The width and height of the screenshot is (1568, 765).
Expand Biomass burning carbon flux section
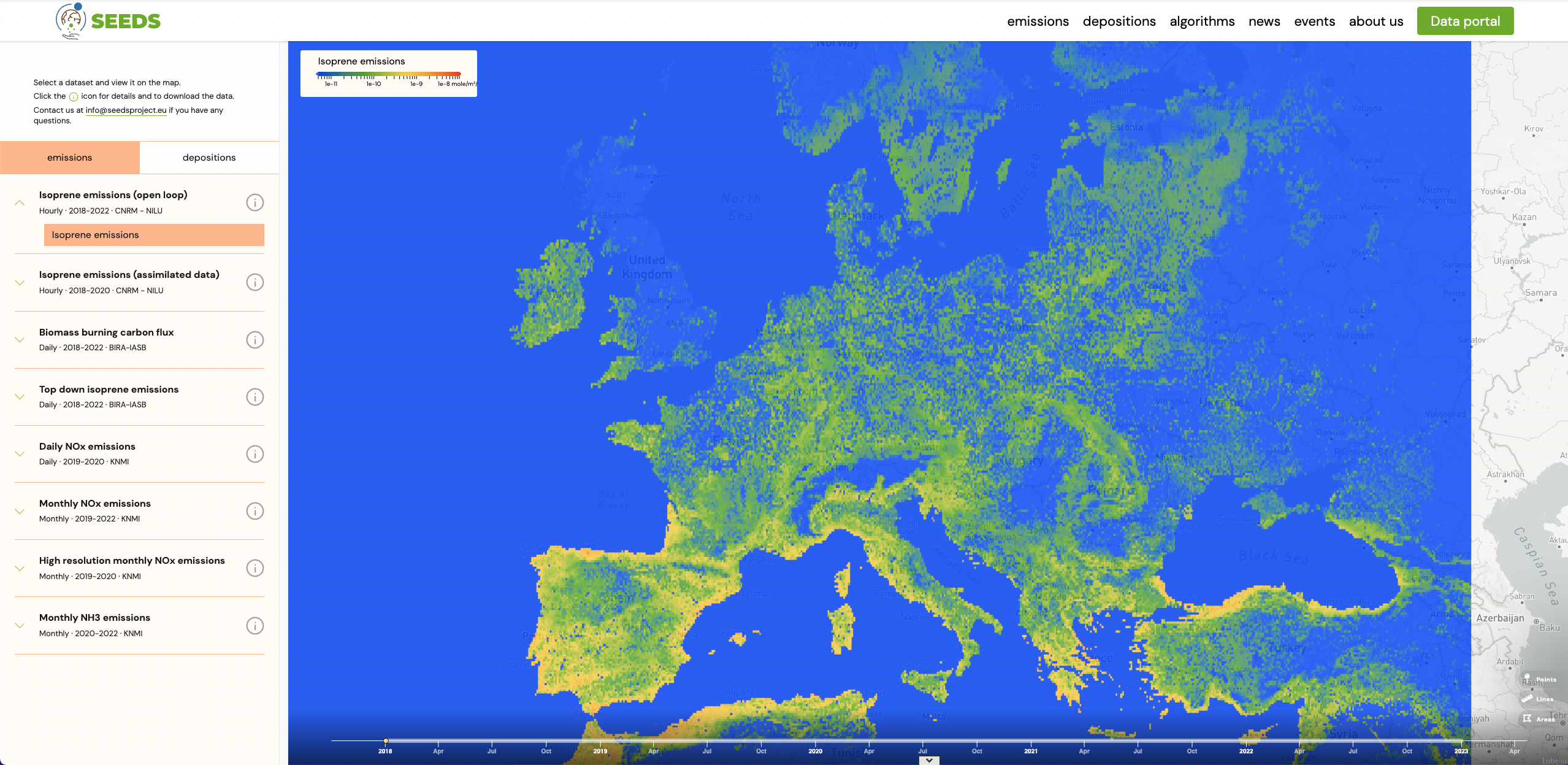pyautogui.click(x=20, y=340)
